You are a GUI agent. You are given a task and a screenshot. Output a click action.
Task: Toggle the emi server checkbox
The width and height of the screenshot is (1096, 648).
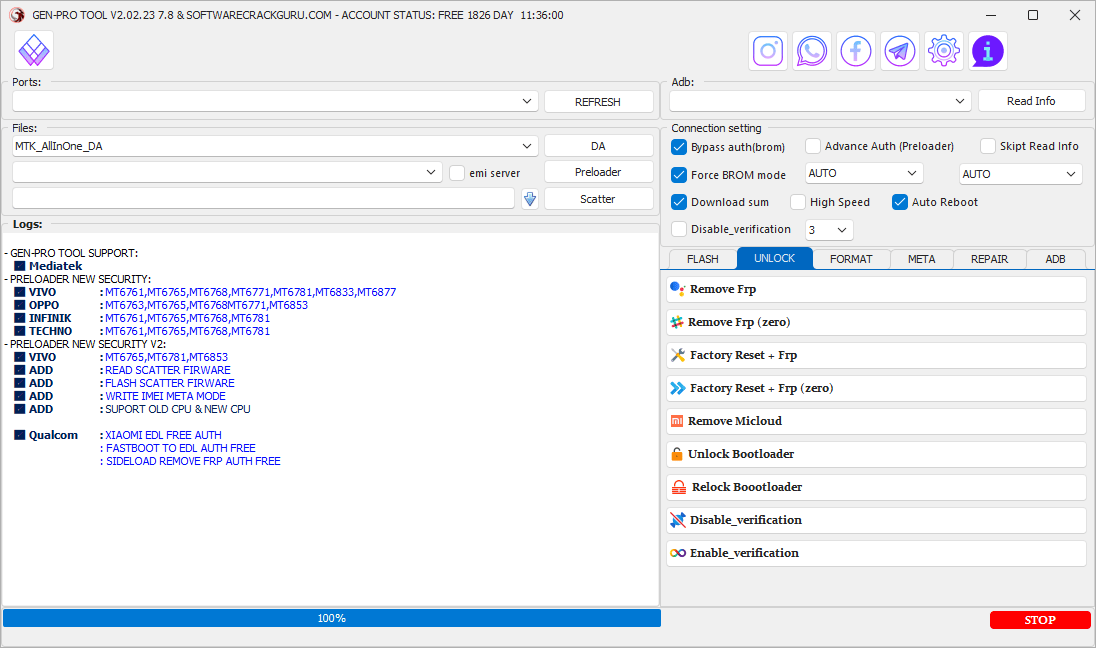pyautogui.click(x=457, y=173)
